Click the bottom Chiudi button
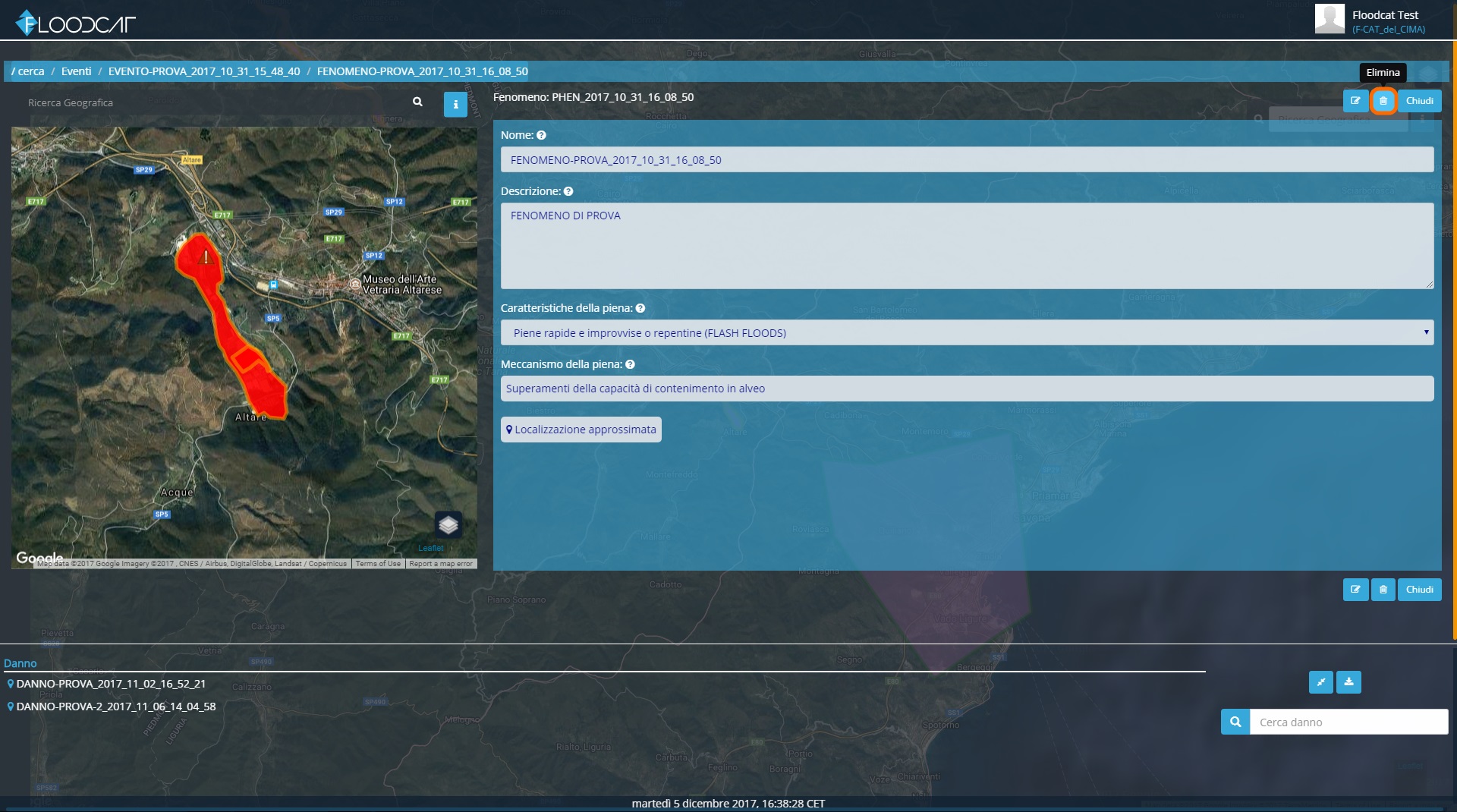Screen dimensions: 1457x812 (1419, 590)
